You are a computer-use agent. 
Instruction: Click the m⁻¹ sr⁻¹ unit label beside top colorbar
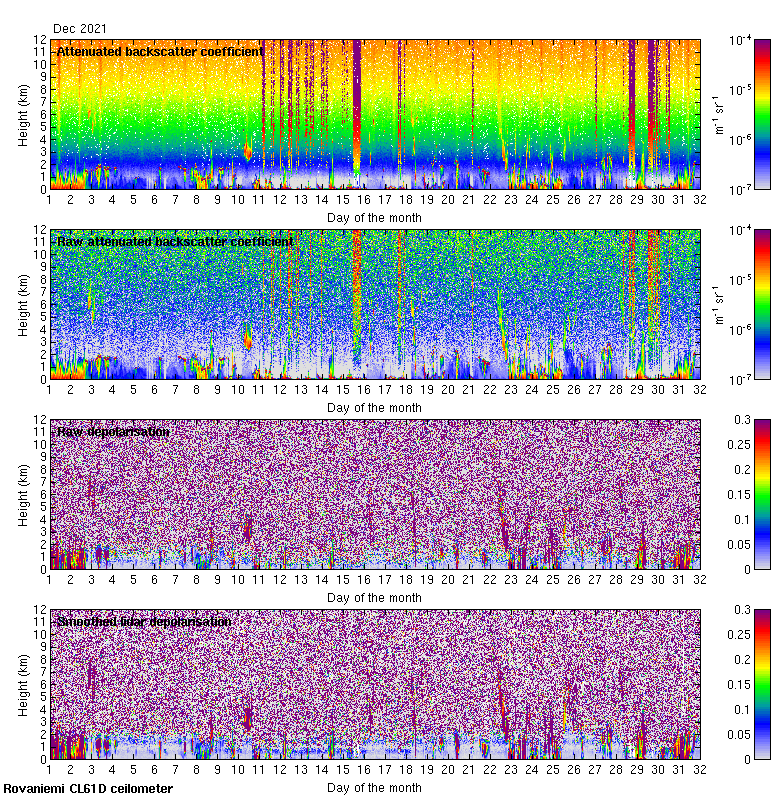pos(720,114)
